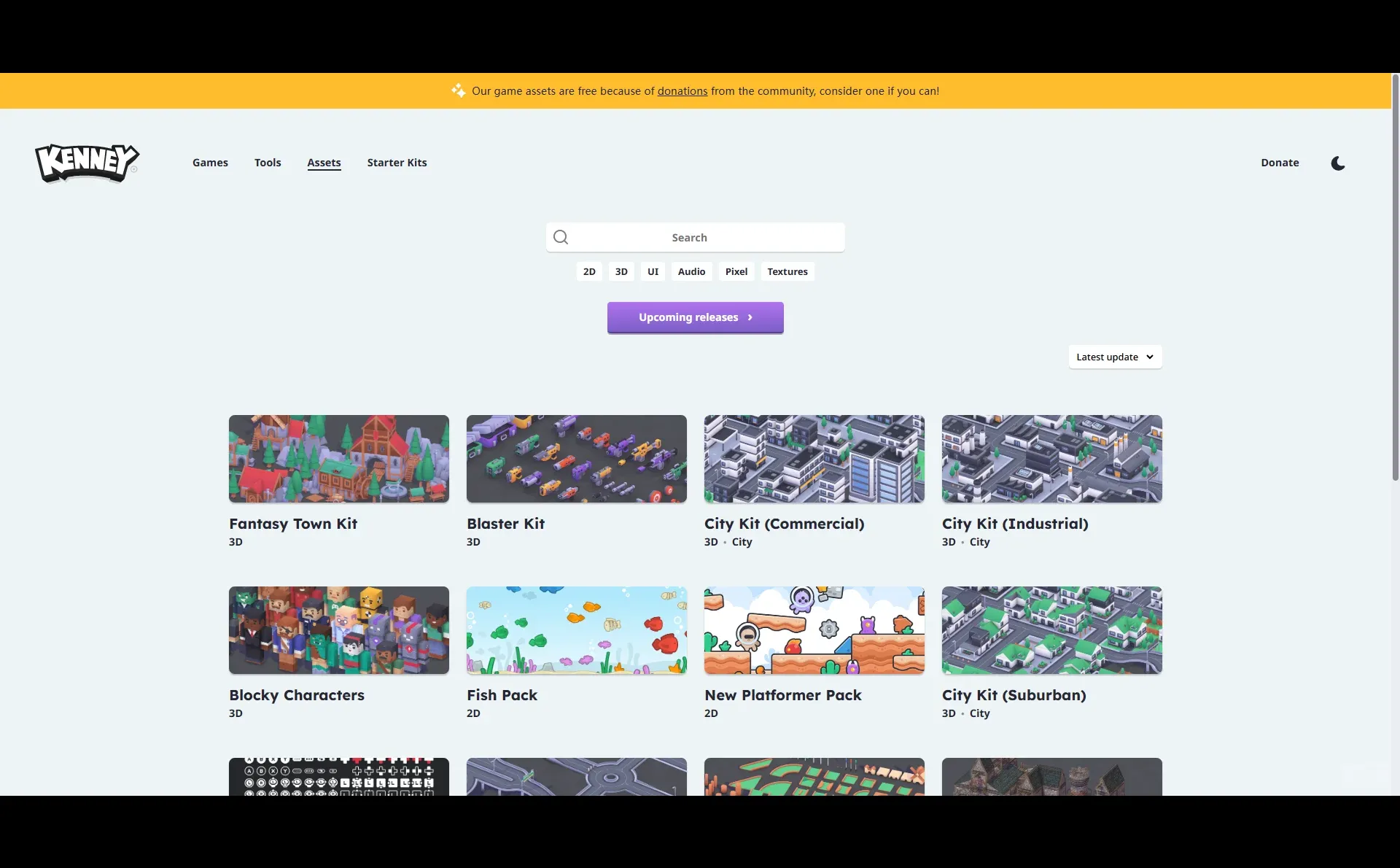The width and height of the screenshot is (1400, 868).
Task: Open the Games menu item
Action: click(x=210, y=163)
